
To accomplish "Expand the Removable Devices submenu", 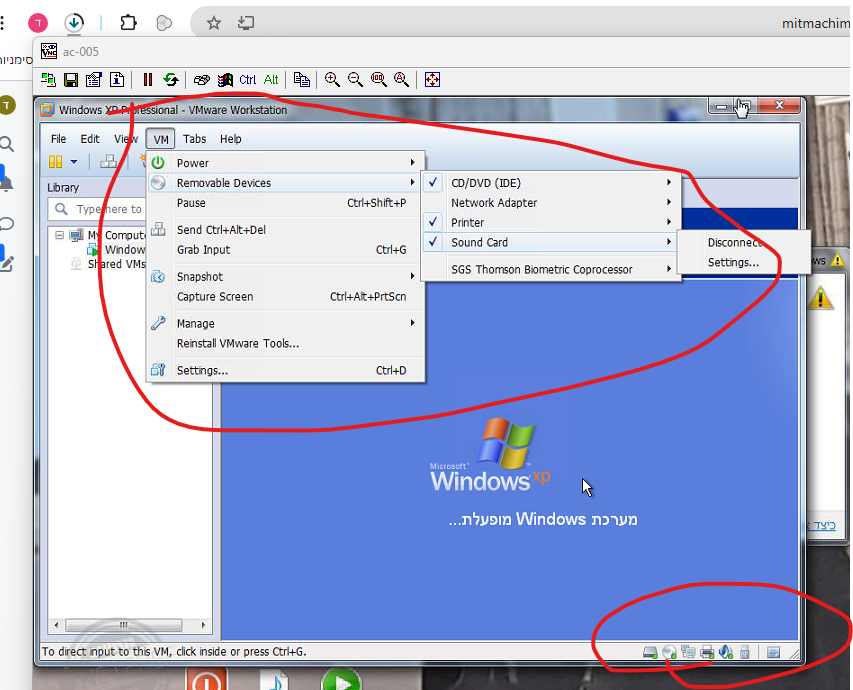I will tap(286, 183).
